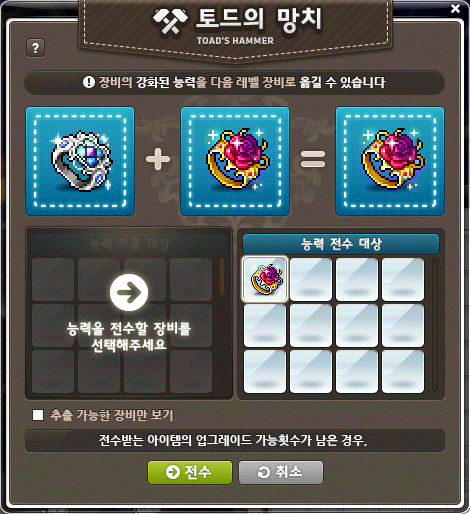Click the white arrow circle icon

tap(129, 293)
